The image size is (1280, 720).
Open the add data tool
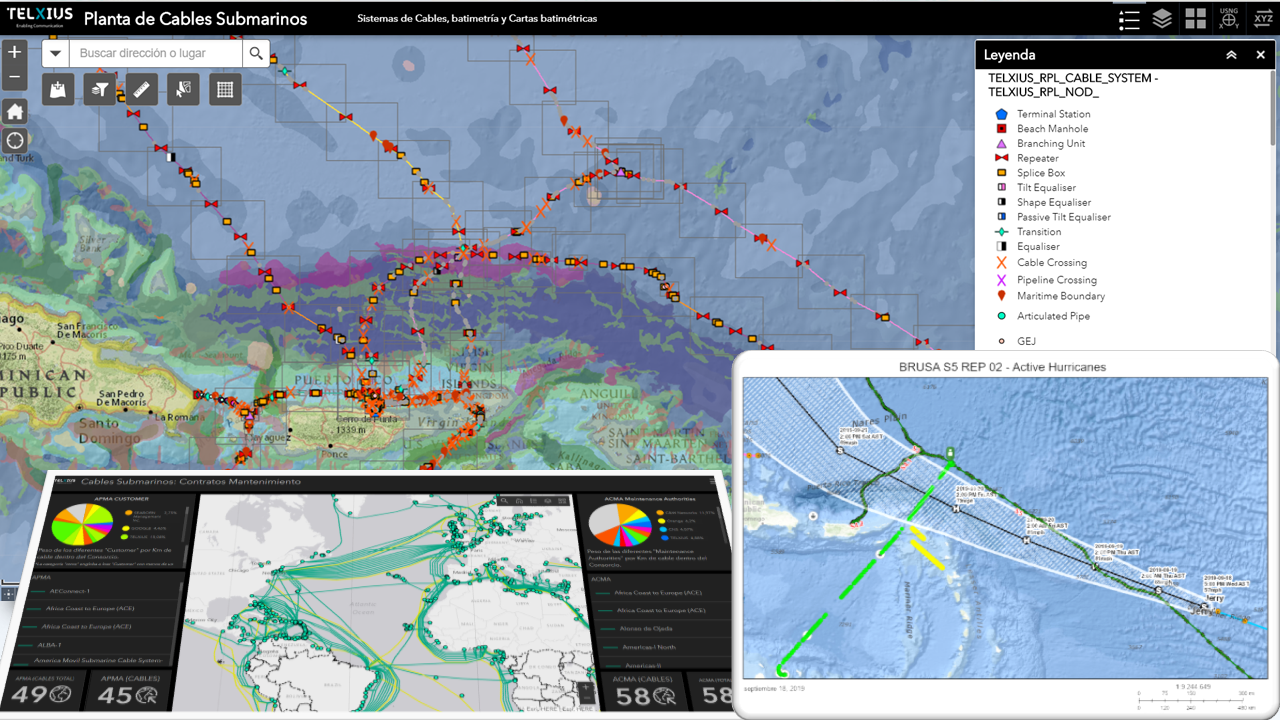pyautogui.click(x=59, y=89)
